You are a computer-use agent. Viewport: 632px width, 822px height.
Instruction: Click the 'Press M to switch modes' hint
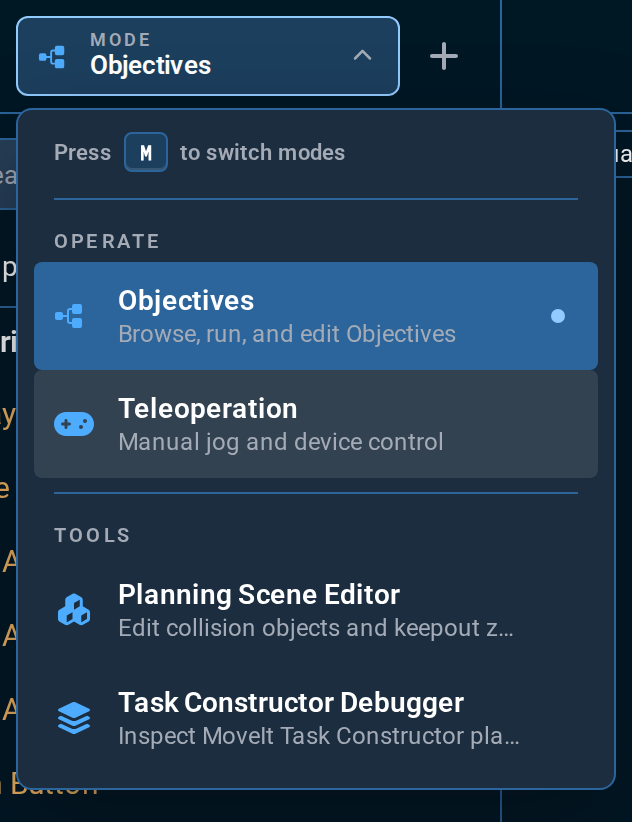200,153
